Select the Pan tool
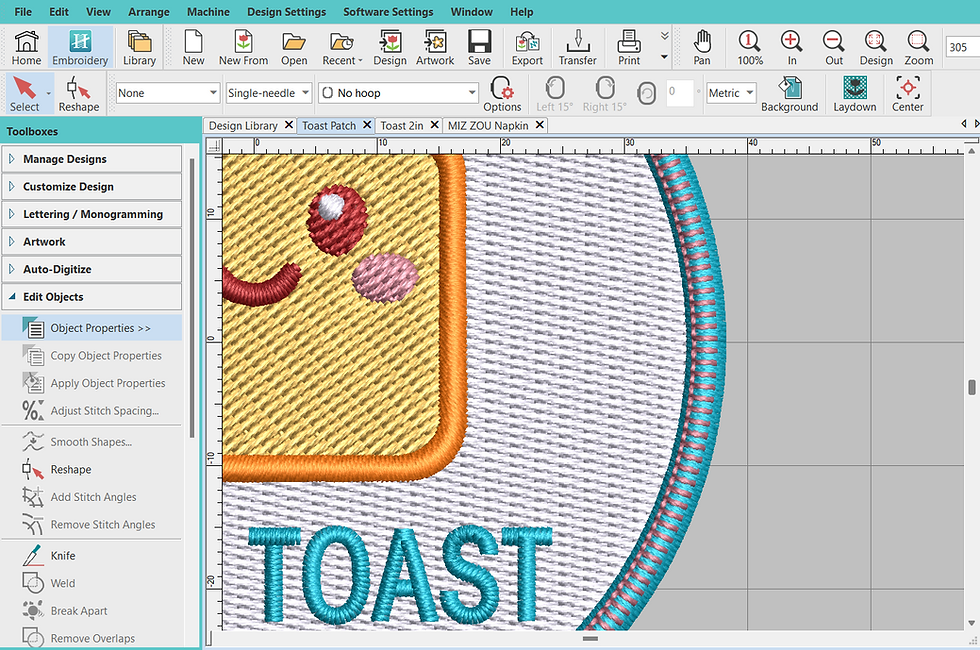 [x=701, y=47]
